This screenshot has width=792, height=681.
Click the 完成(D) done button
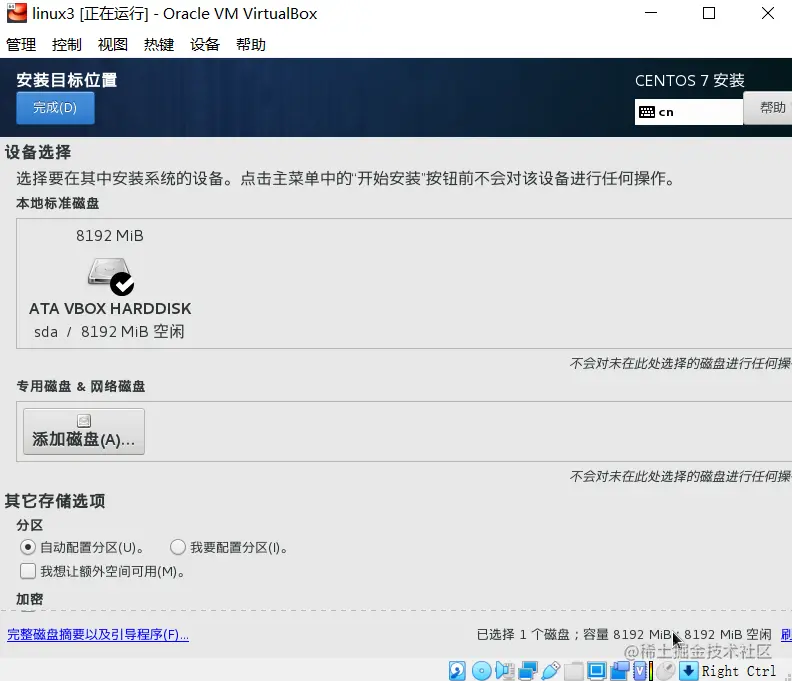click(x=55, y=108)
